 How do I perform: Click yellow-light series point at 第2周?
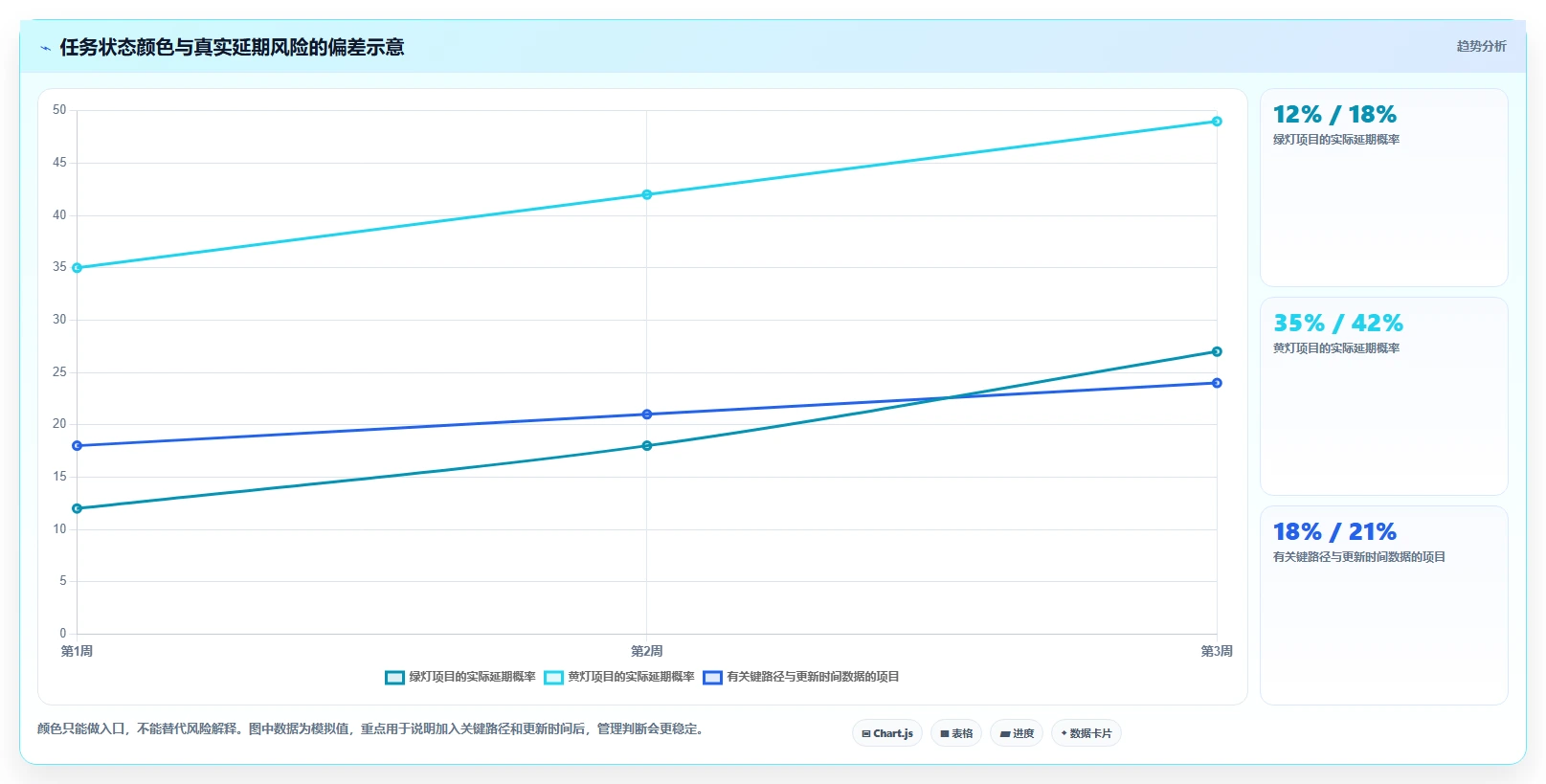(x=647, y=194)
